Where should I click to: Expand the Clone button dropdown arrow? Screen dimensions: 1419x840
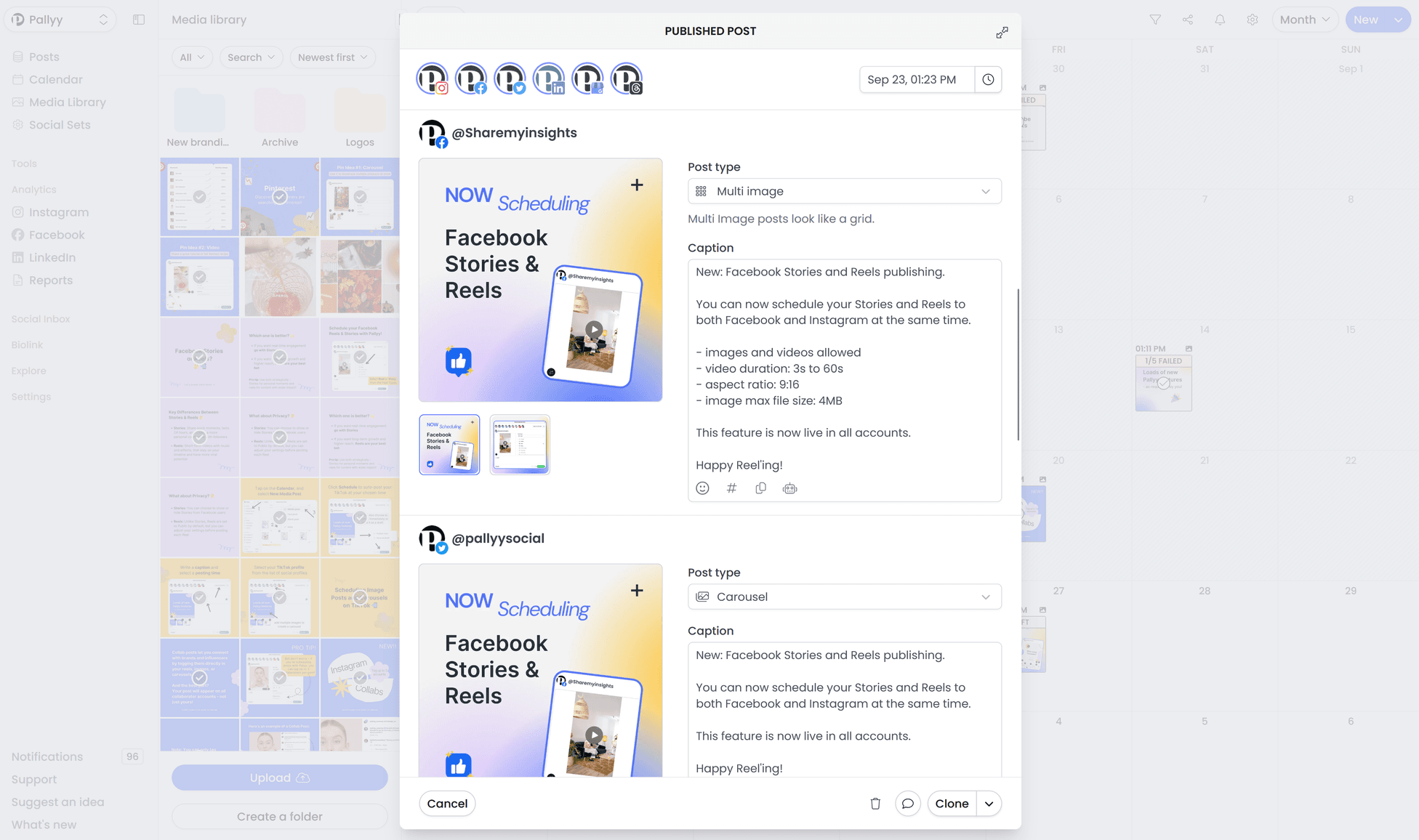tap(989, 803)
